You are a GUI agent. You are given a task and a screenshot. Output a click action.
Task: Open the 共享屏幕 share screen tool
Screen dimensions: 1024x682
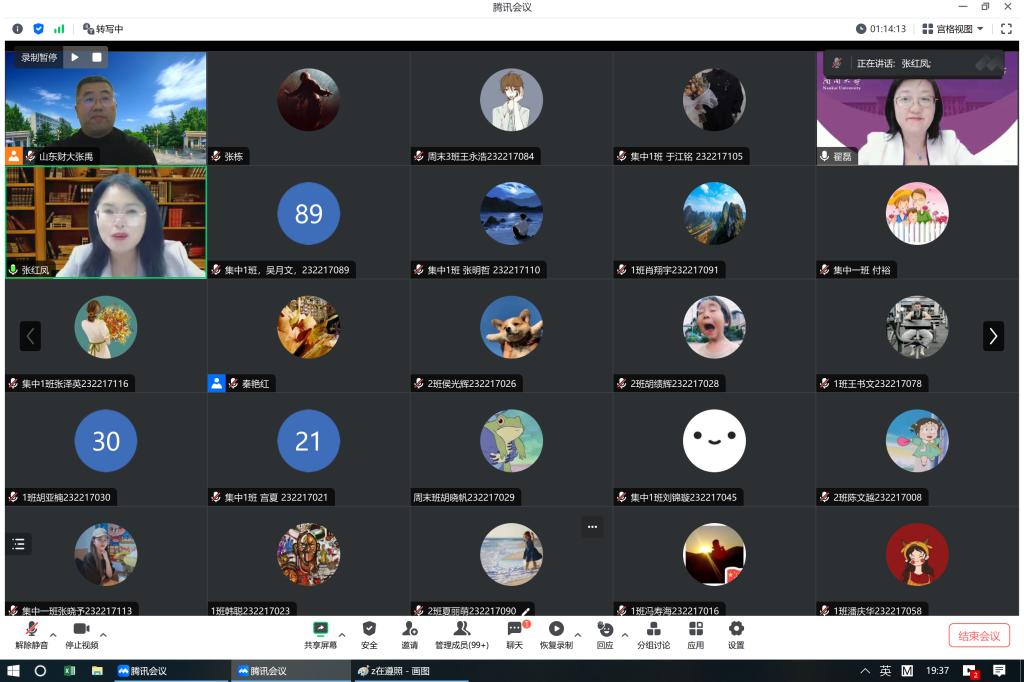(320, 634)
